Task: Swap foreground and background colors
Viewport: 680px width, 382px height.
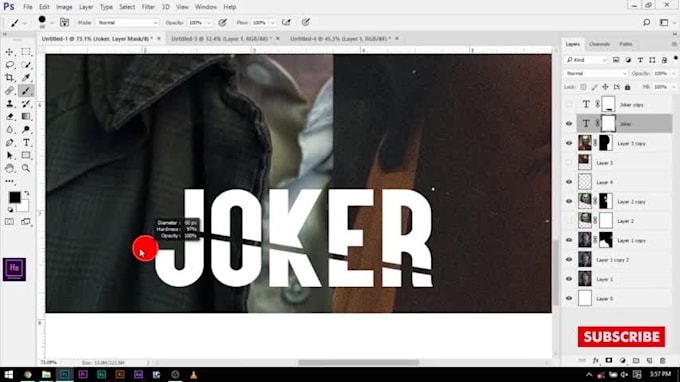Action: click(x=27, y=193)
